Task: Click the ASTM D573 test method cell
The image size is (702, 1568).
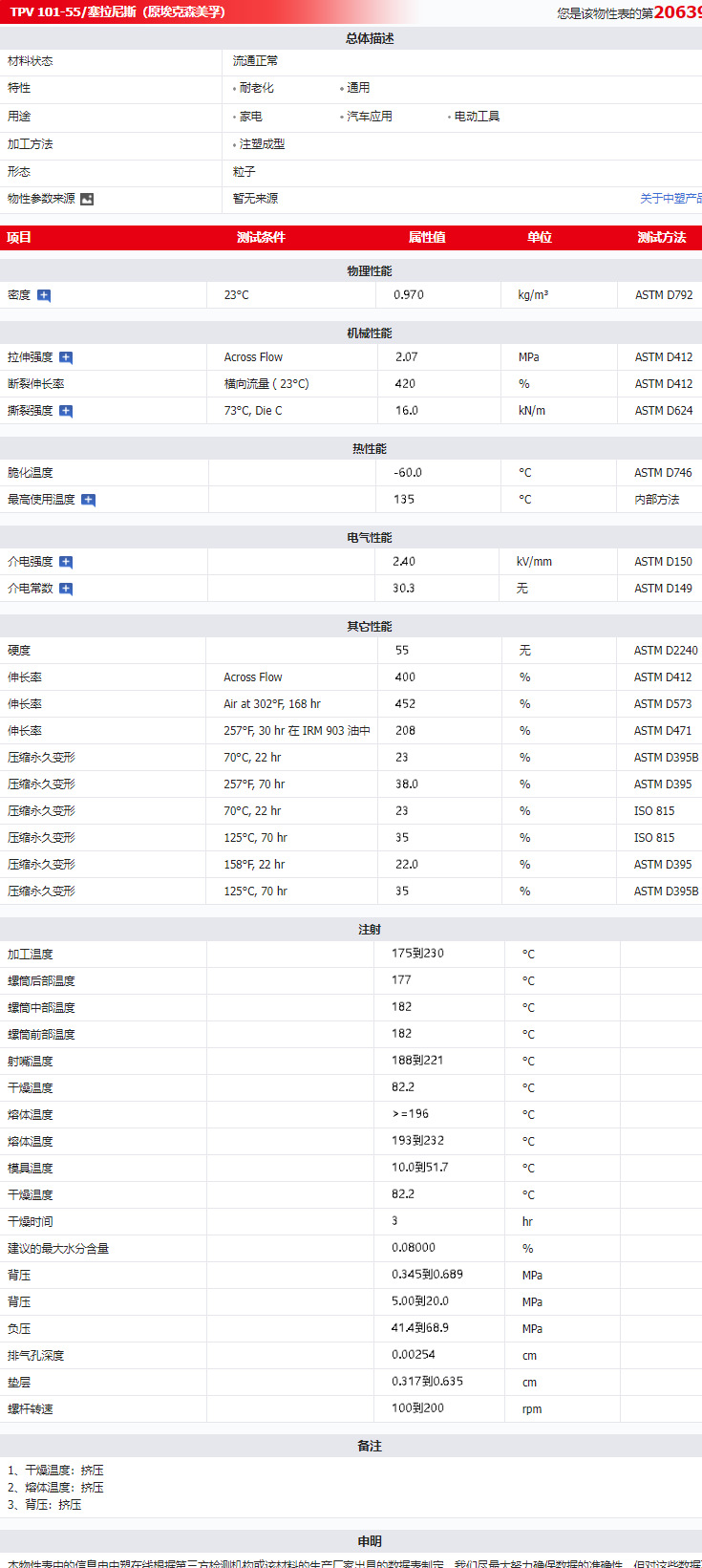Action: click(x=663, y=704)
